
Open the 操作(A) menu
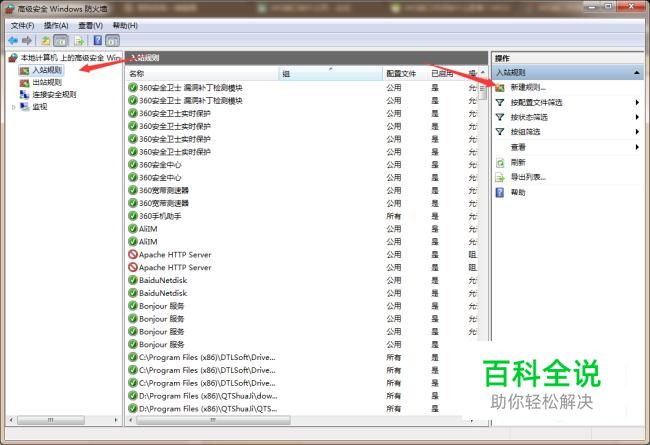point(56,26)
